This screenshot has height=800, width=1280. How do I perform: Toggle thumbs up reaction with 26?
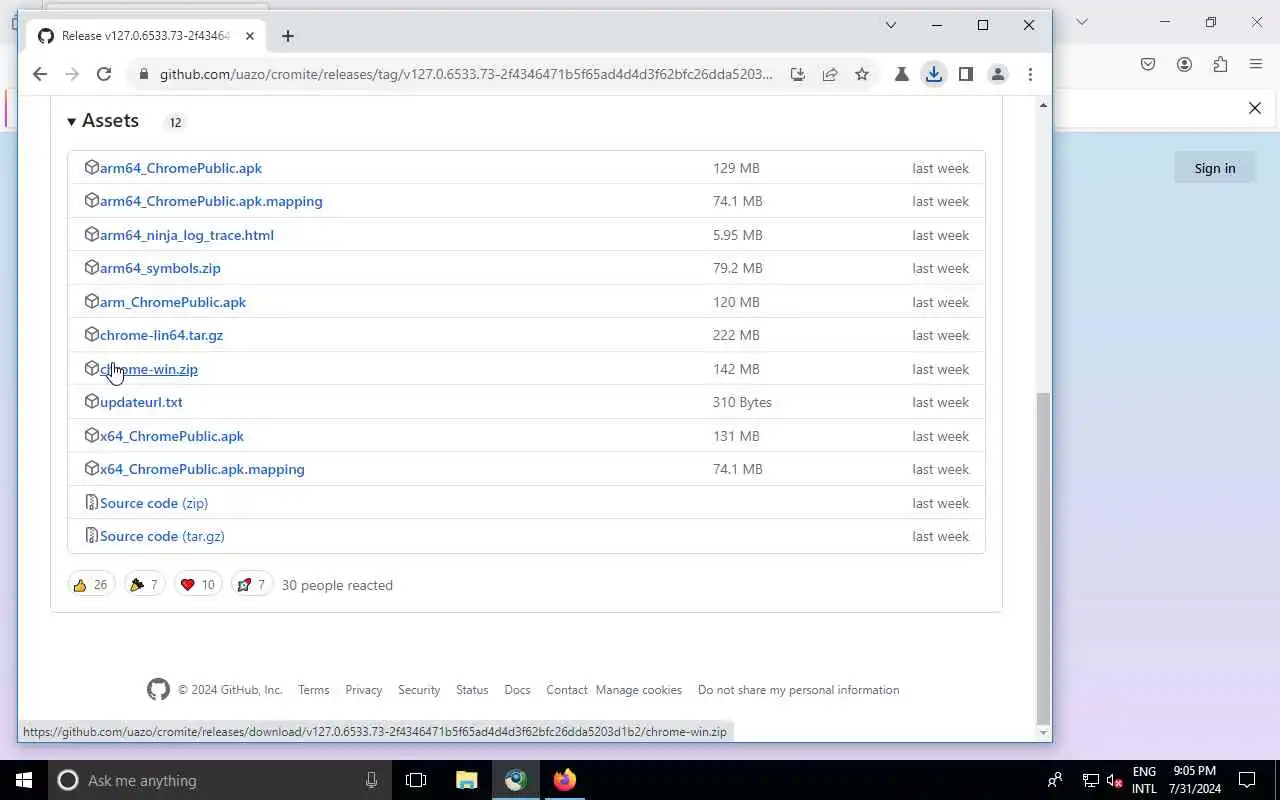[x=91, y=585]
